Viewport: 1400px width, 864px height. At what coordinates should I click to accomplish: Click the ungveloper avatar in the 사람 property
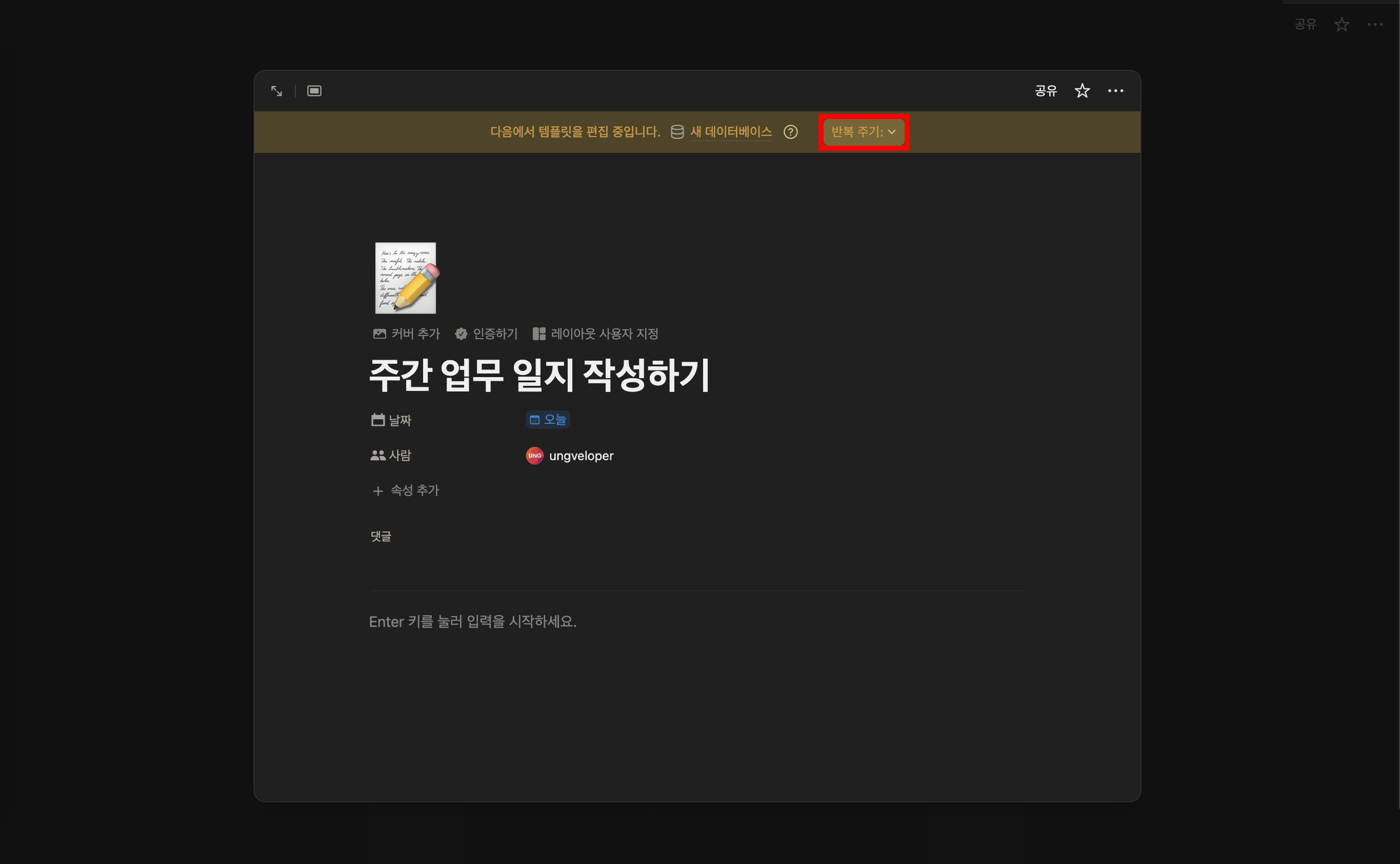pyautogui.click(x=535, y=456)
